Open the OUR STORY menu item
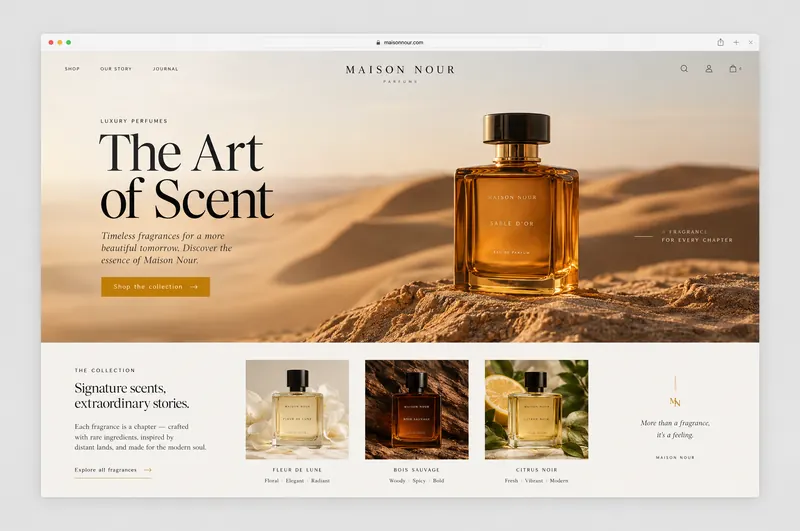 (x=116, y=69)
